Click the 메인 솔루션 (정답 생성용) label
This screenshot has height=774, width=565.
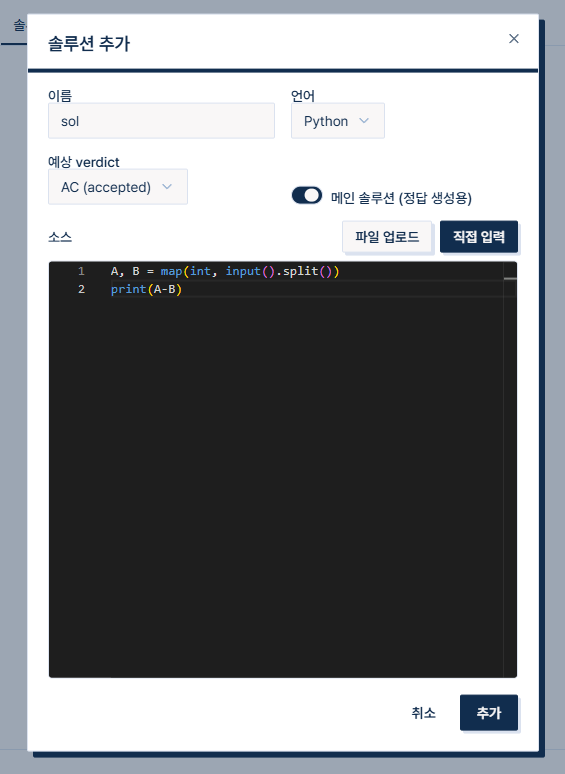pyautogui.click(x=401, y=198)
